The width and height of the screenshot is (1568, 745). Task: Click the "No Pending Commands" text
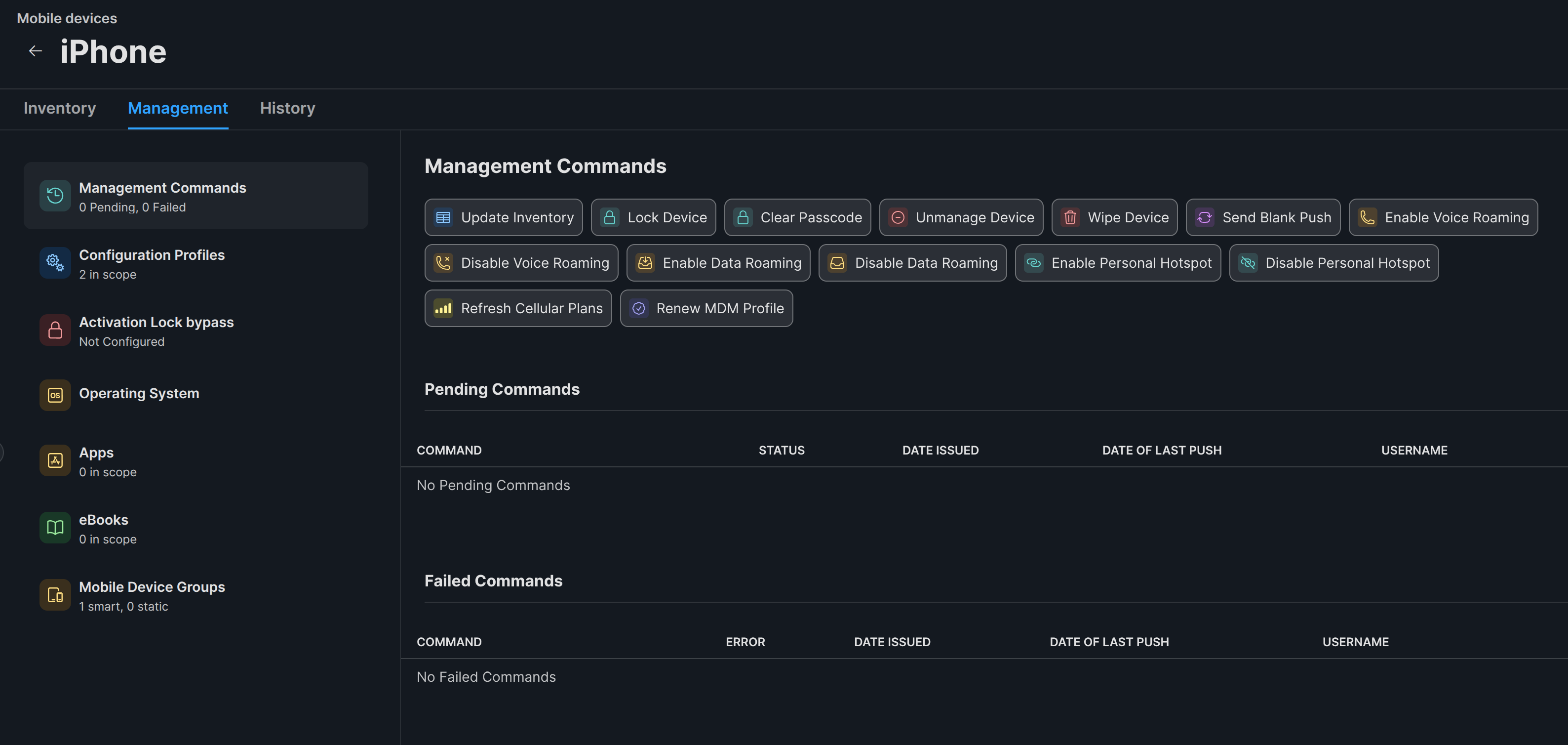494,486
